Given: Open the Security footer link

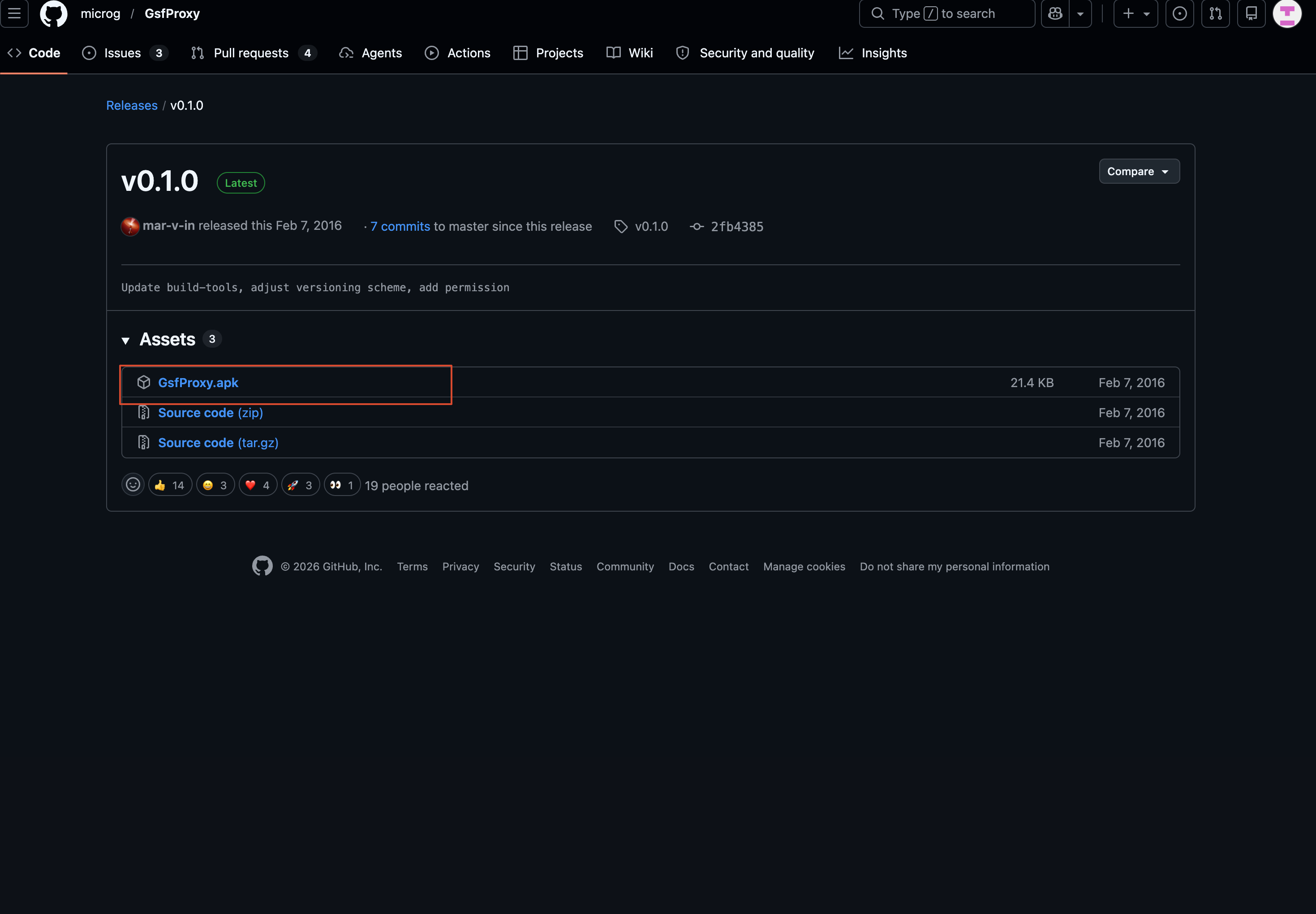Looking at the screenshot, I should point(515,567).
